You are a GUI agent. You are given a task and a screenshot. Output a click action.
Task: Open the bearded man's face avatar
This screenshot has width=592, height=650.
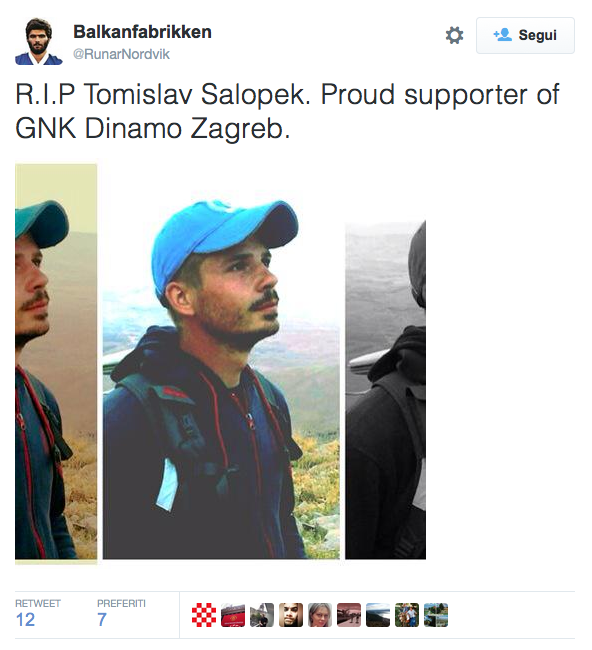(x=291, y=615)
